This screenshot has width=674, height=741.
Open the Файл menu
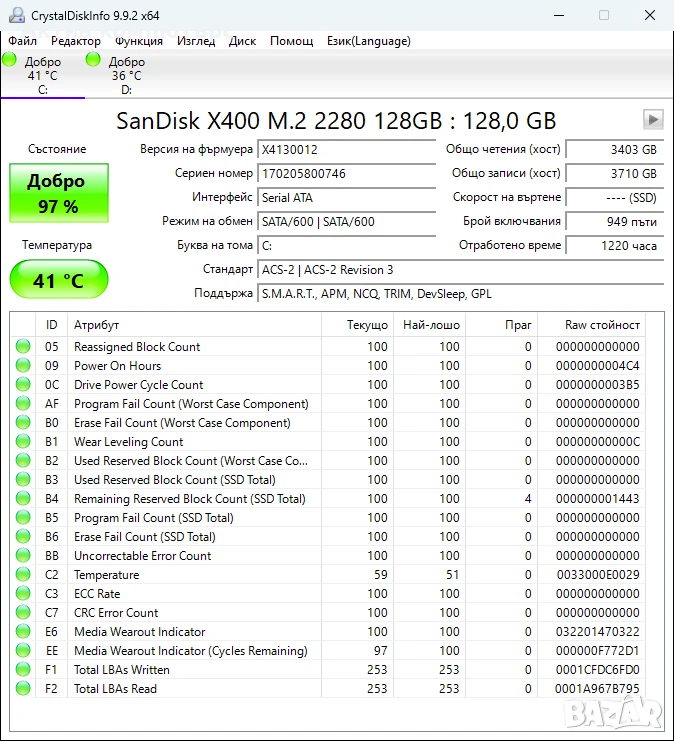[22, 41]
